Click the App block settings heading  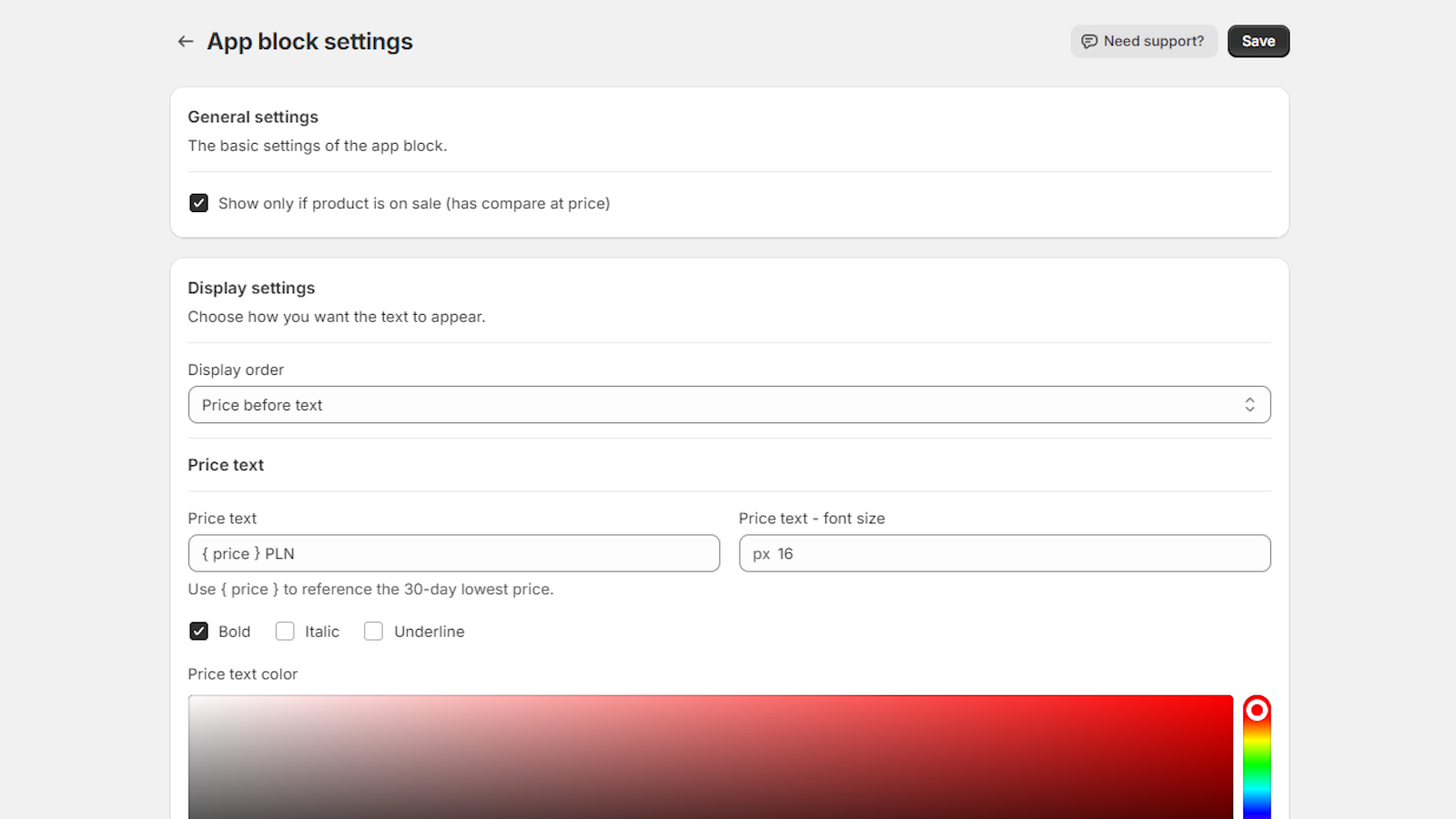pyautogui.click(x=309, y=41)
